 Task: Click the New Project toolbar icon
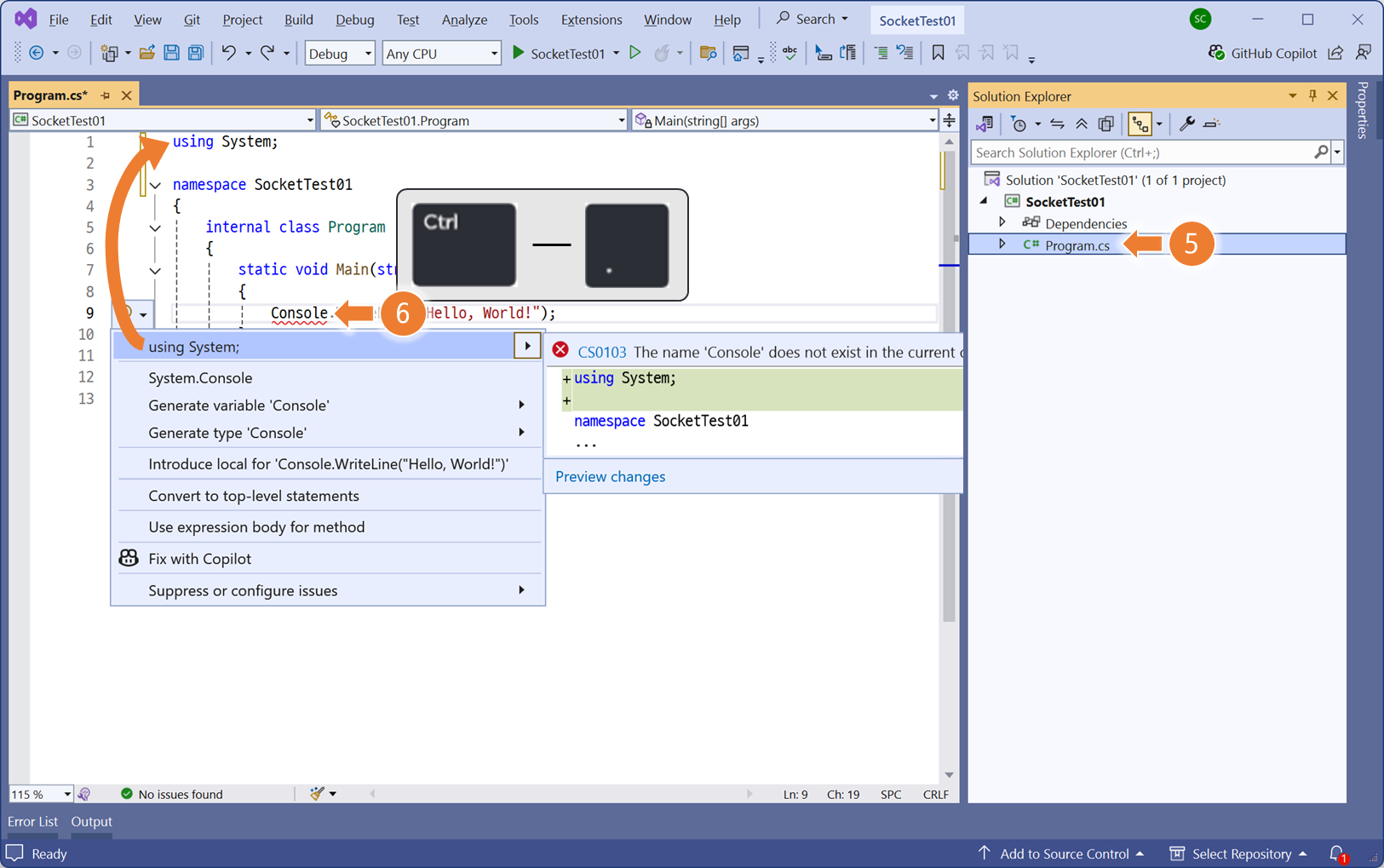(x=109, y=53)
